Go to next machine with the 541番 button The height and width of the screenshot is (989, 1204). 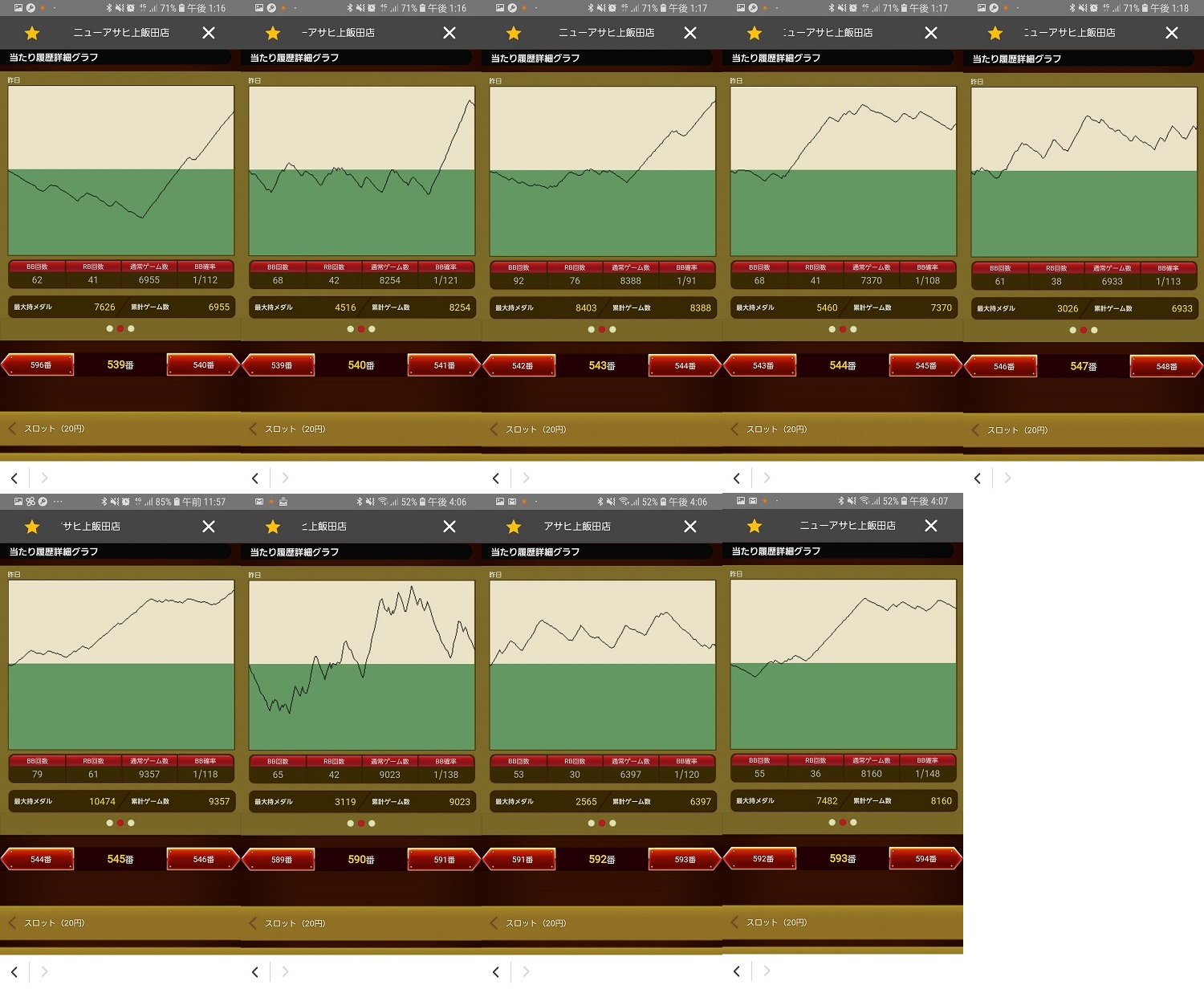coord(444,365)
